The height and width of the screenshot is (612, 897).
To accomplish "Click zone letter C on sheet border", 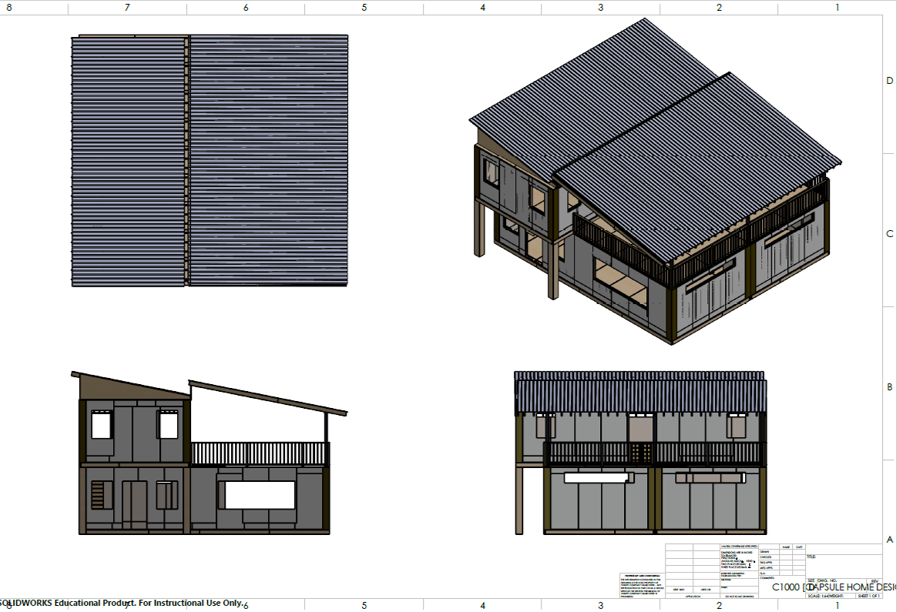I will [889, 234].
